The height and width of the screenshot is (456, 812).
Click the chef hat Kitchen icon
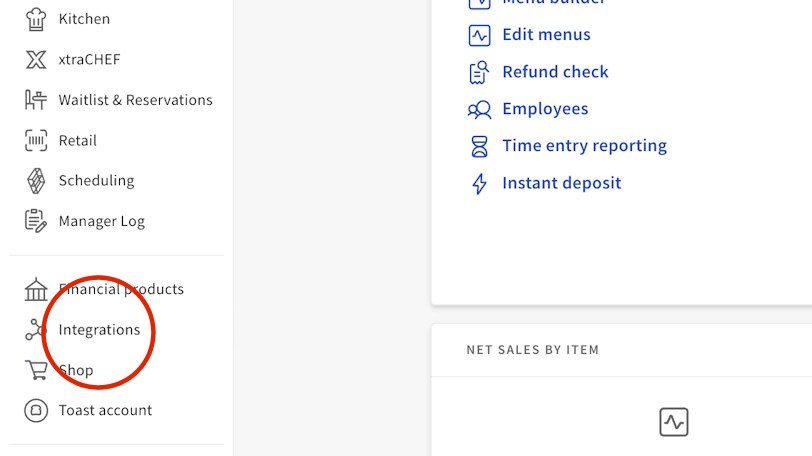pyautogui.click(x=36, y=19)
